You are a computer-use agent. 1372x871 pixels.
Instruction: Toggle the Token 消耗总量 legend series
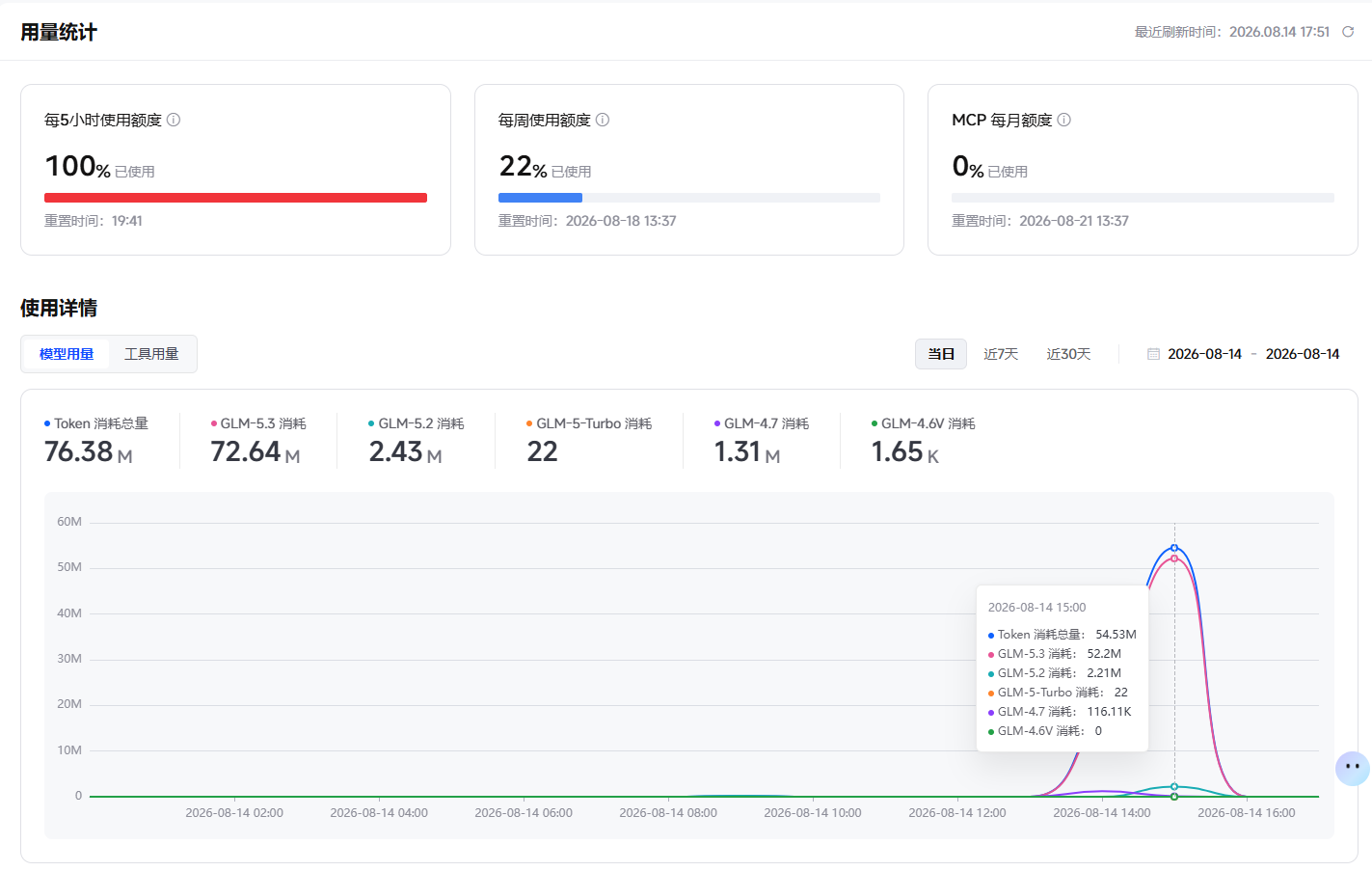[96, 423]
